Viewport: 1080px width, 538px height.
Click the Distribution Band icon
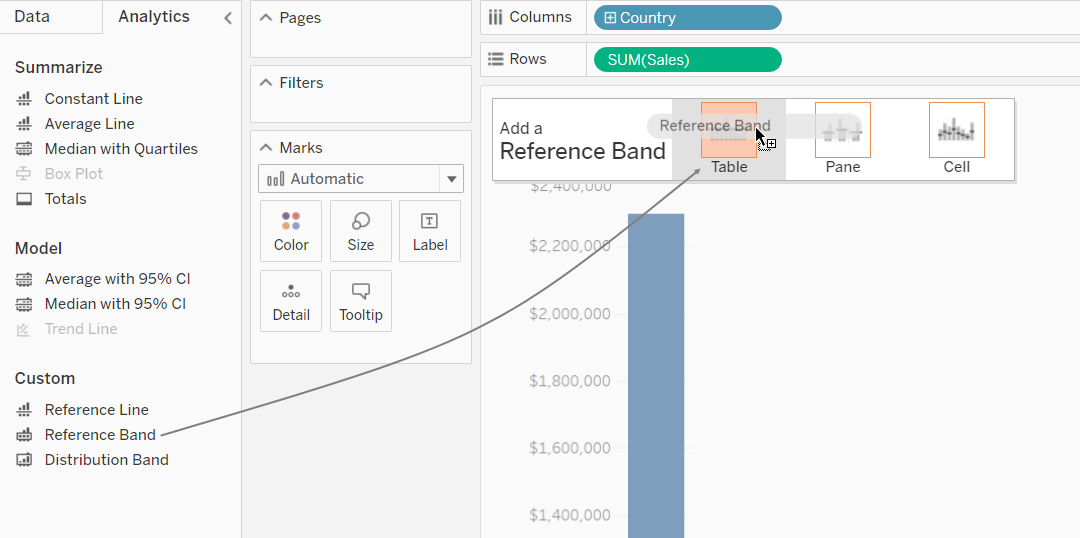click(x=24, y=460)
